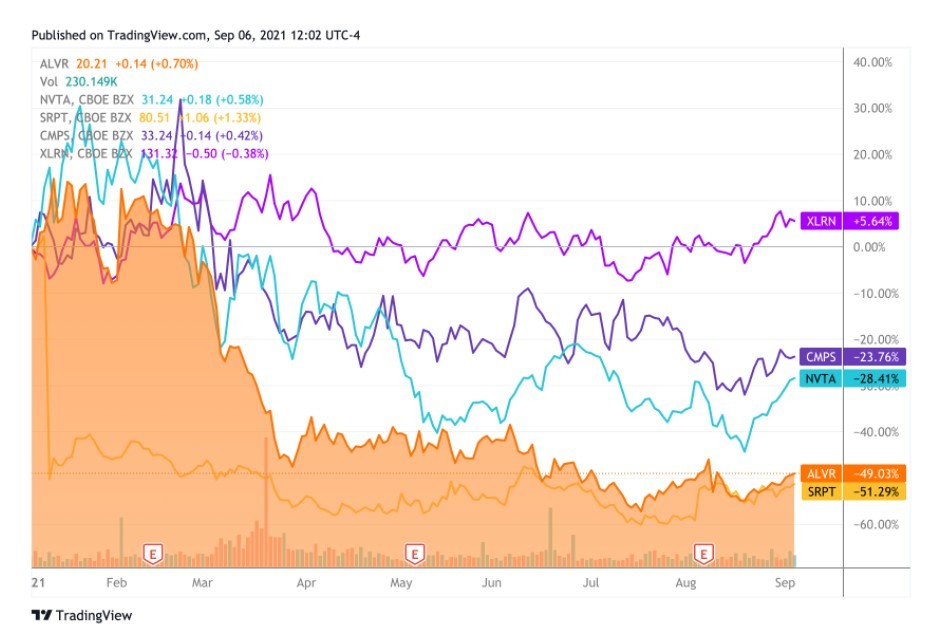
Task: Click the CMPS, CBOE BZX legend entry
Action: [x=86, y=135]
